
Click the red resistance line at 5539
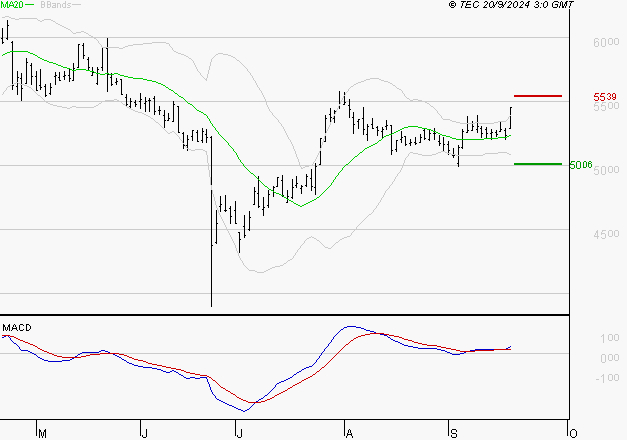pyautogui.click(x=538, y=96)
